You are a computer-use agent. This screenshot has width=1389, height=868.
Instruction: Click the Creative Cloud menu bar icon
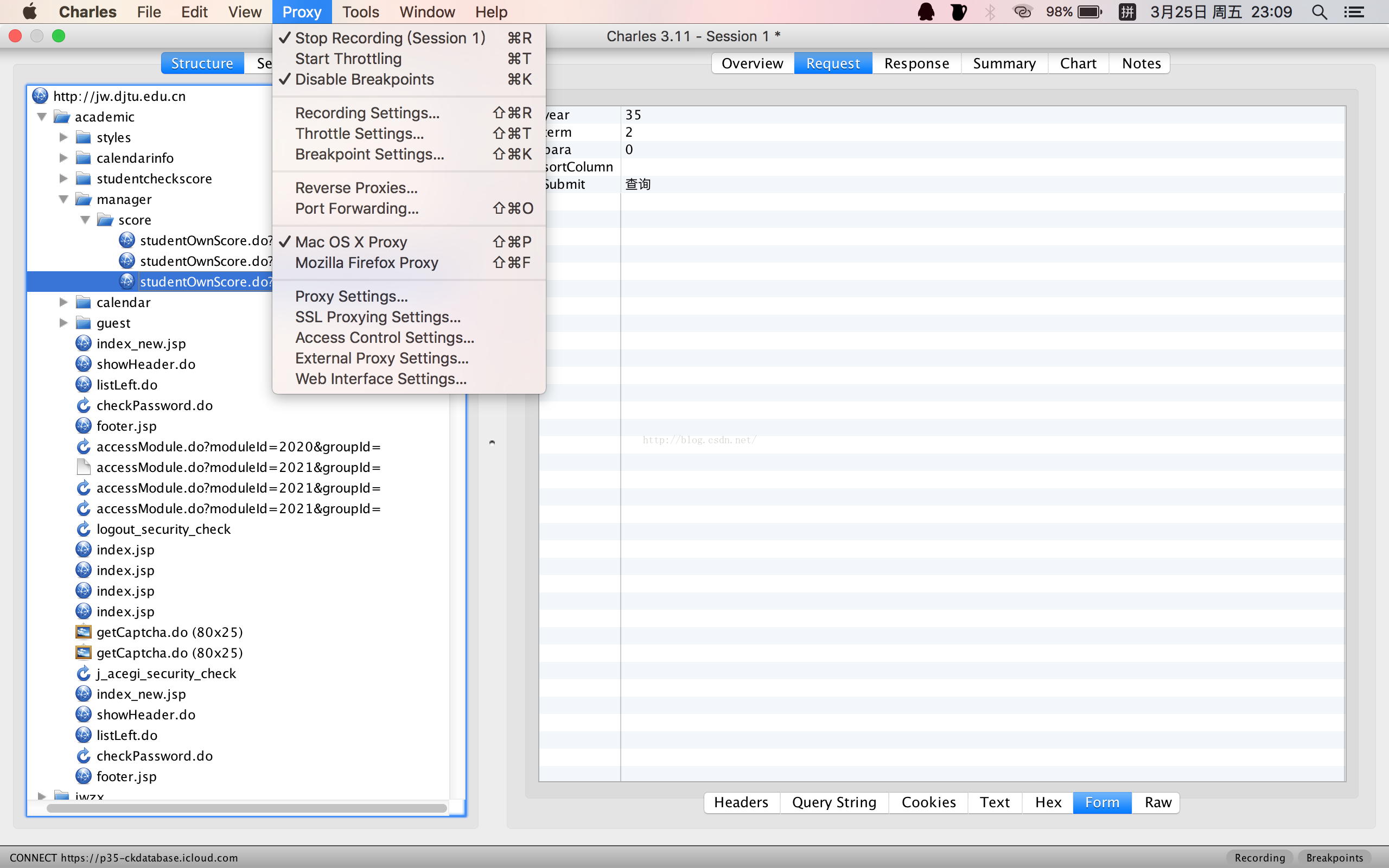[1022, 12]
